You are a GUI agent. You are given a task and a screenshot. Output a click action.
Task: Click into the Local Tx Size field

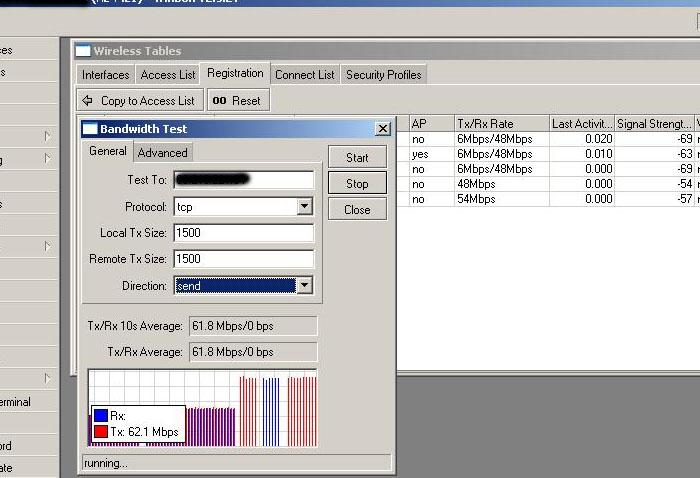tap(243, 233)
